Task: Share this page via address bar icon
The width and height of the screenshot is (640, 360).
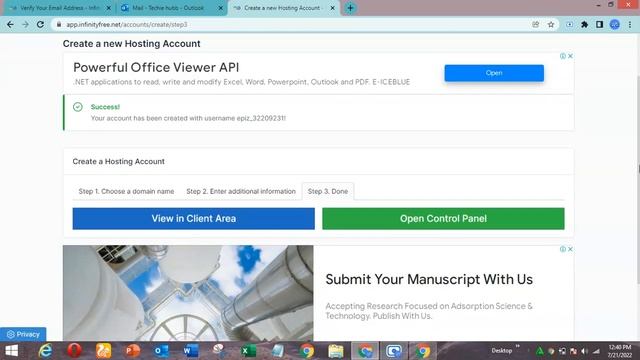Action: tap(536, 24)
